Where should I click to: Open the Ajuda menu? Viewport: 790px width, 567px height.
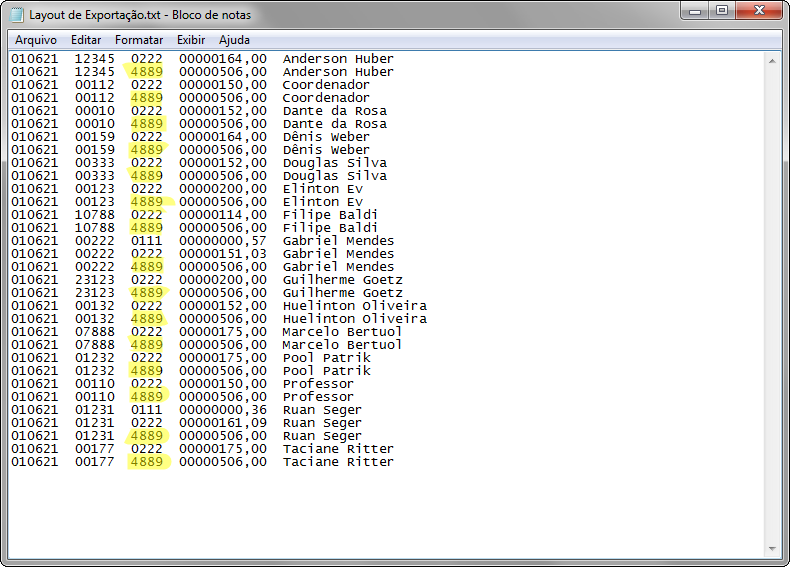coord(234,40)
